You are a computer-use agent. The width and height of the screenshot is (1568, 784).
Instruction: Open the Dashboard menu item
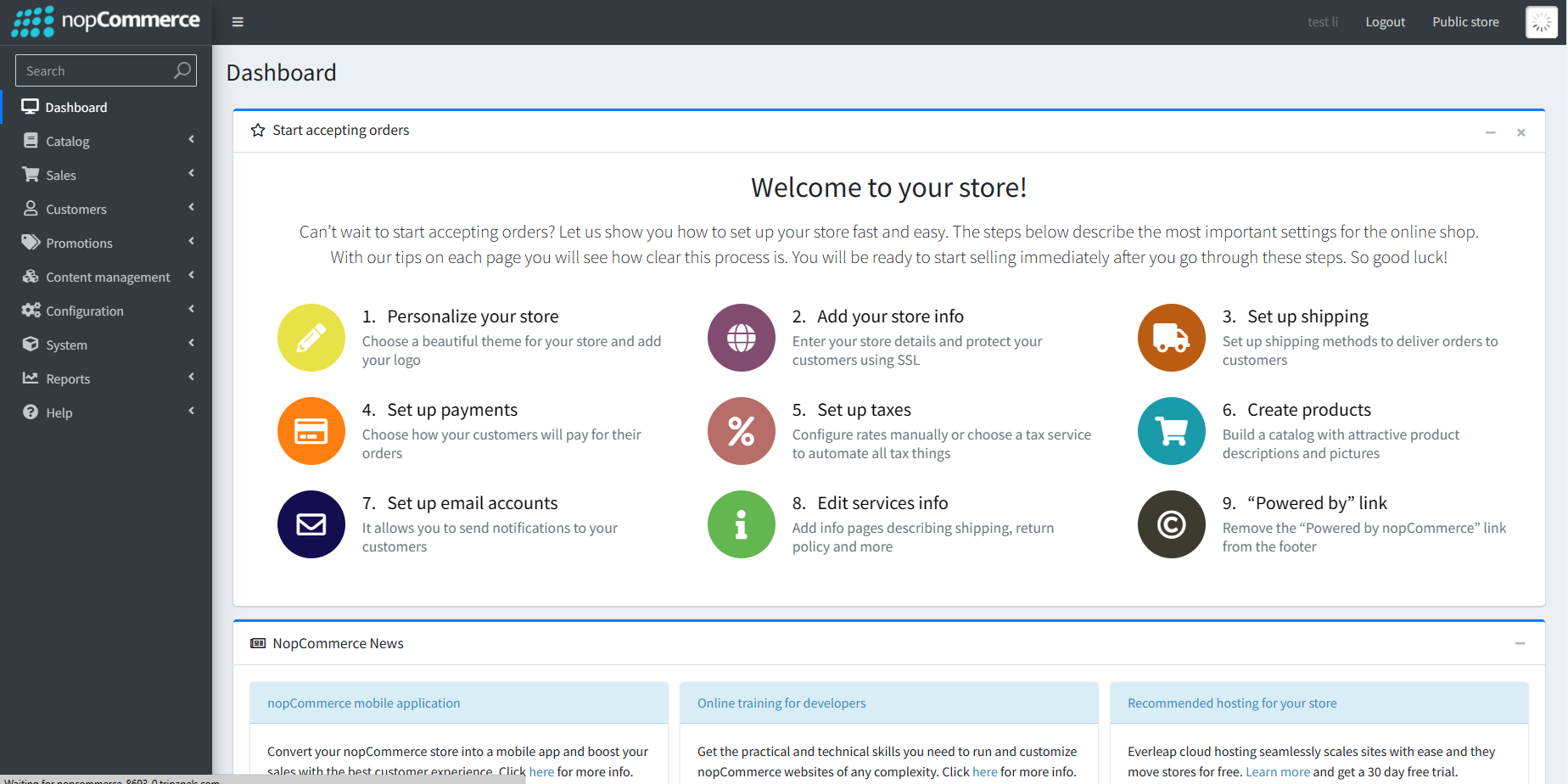pyautogui.click(x=106, y=107)
